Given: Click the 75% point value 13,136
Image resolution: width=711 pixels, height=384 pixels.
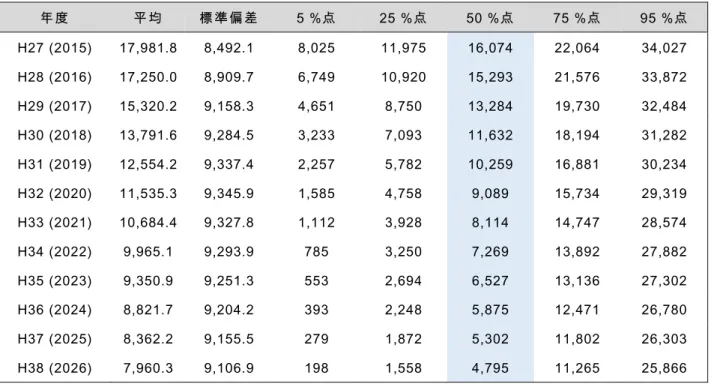Looking at the screenshot, I should pyautogui.click(x=577, y=281).
